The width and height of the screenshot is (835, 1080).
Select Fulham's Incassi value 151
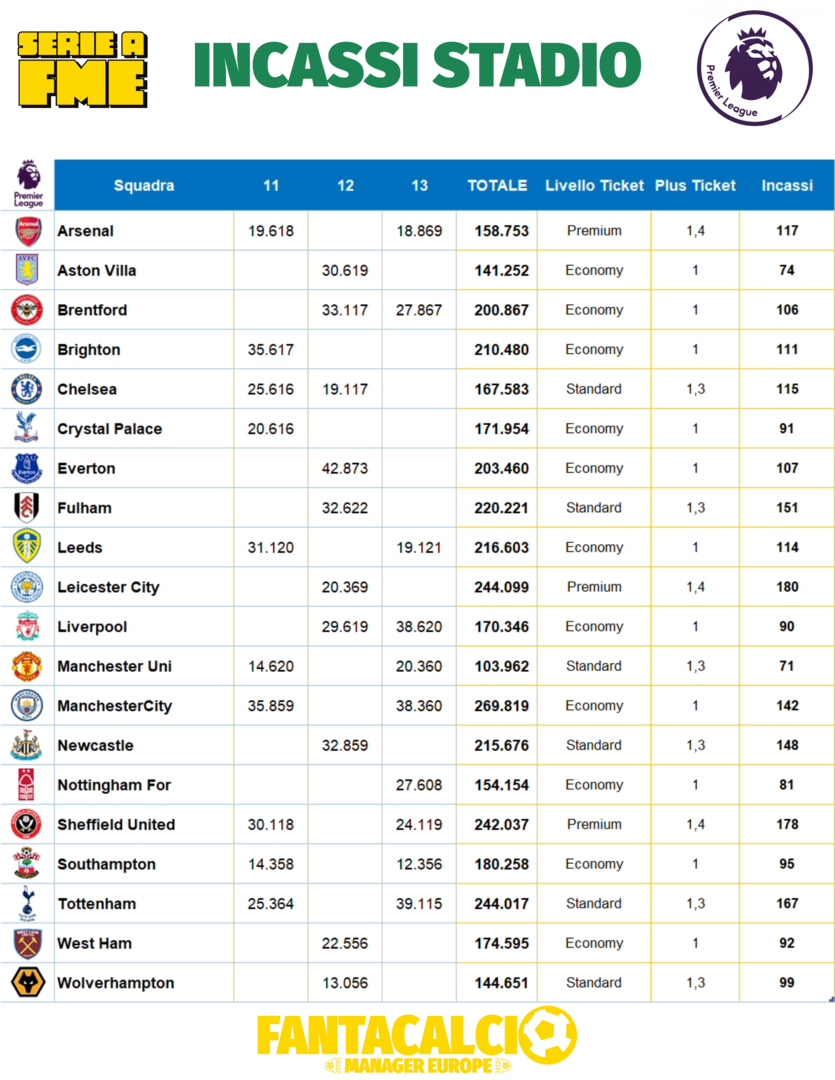(787, 508)
